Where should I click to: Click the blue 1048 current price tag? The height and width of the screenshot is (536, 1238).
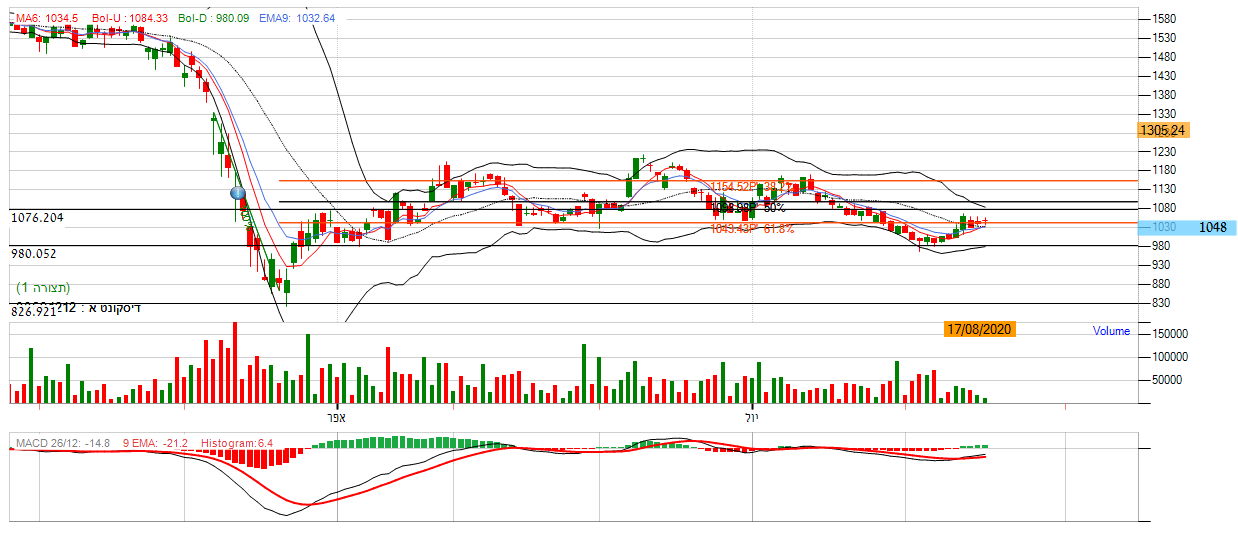[x=1212, y=227]
